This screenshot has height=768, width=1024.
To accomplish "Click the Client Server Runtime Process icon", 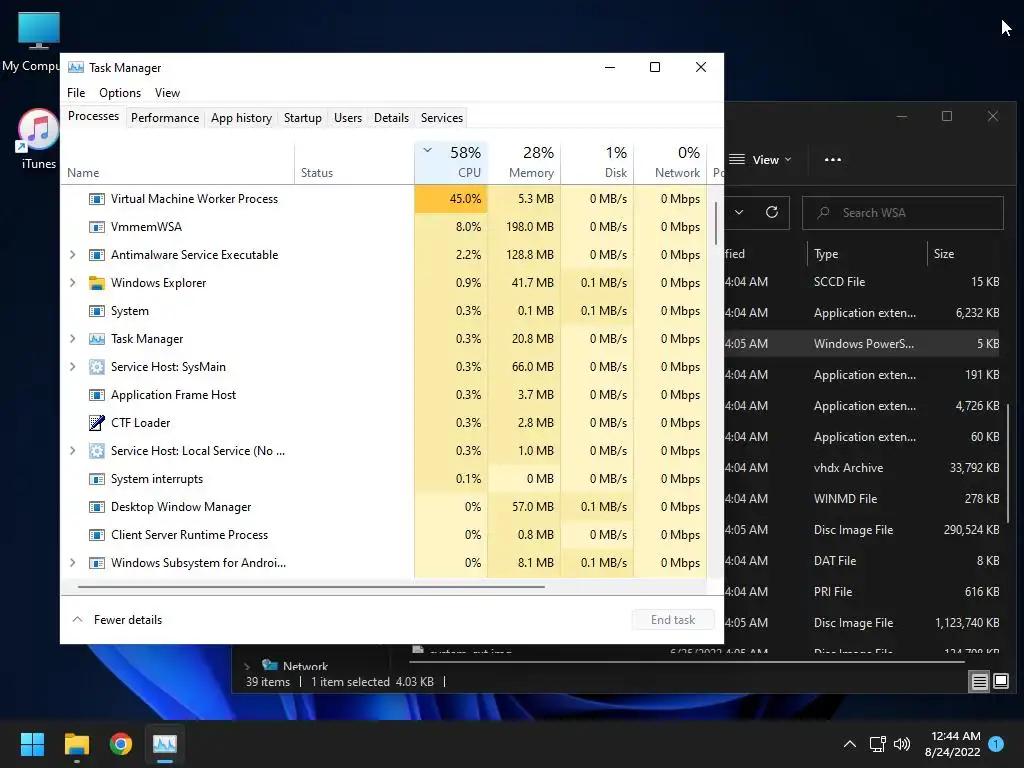I will pos(97,536).
